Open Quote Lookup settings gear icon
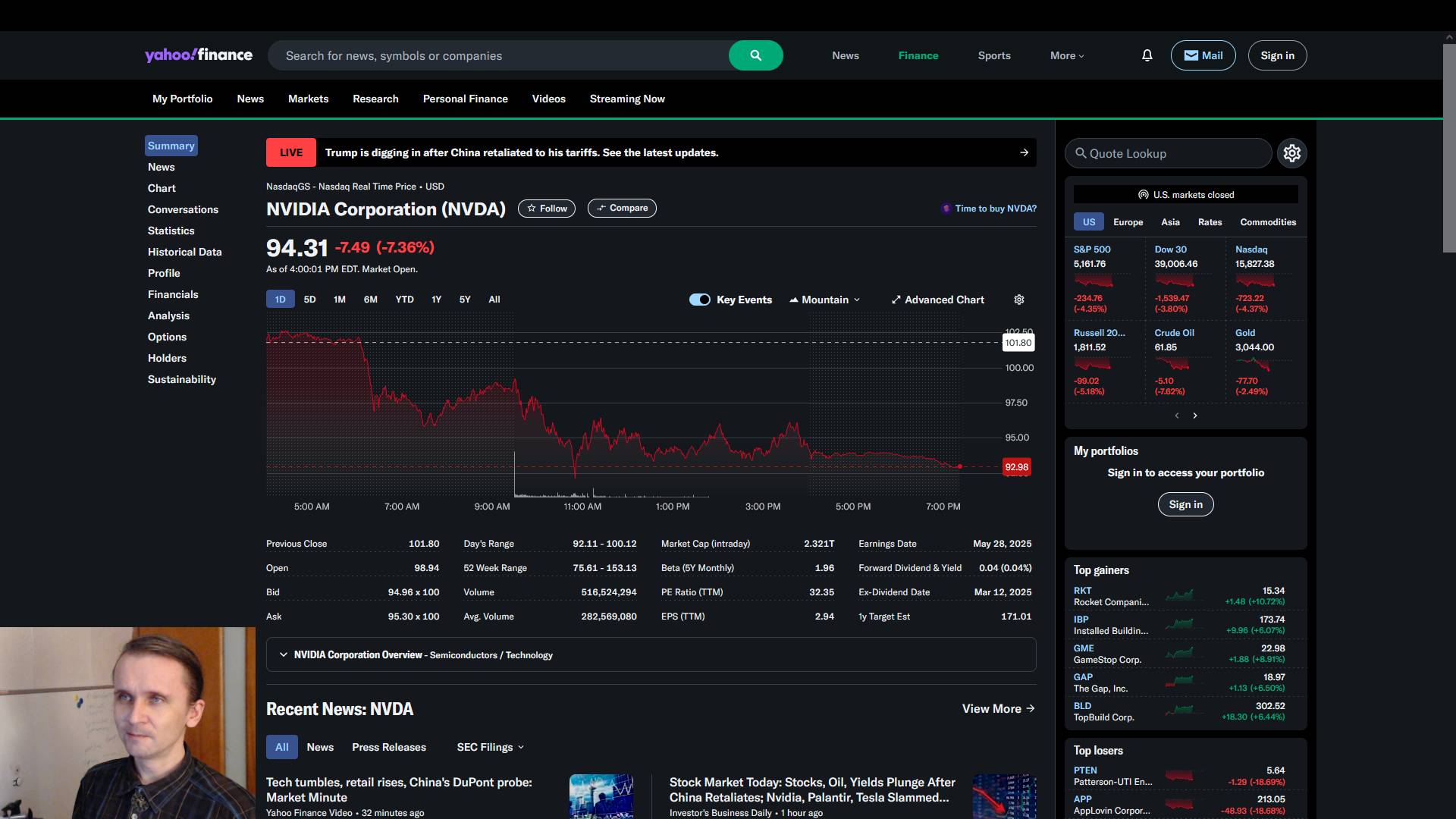Screen dimensions: 1456x819 point(1291,153)
